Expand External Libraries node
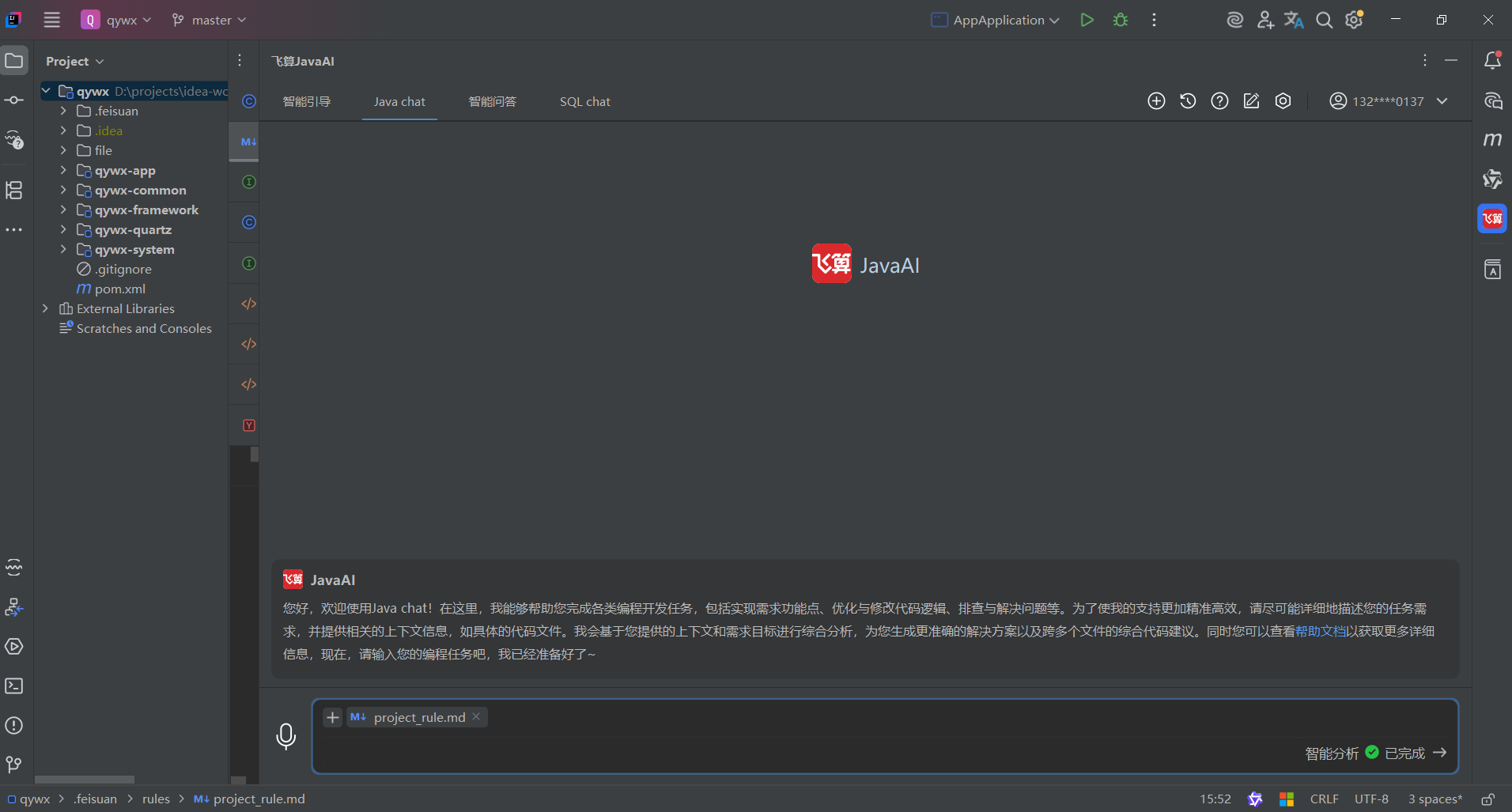Viewport: 1512px width, 812px height. 46,308
